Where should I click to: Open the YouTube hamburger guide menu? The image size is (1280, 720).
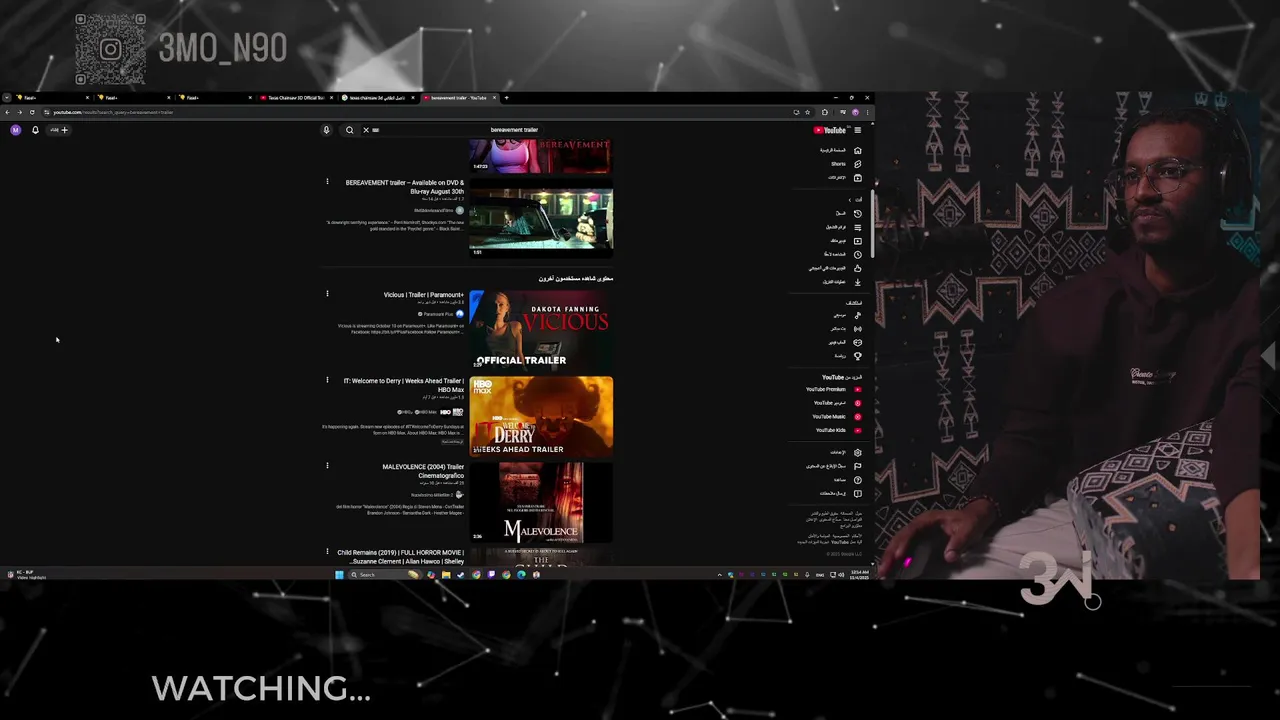tap(857, 130)
